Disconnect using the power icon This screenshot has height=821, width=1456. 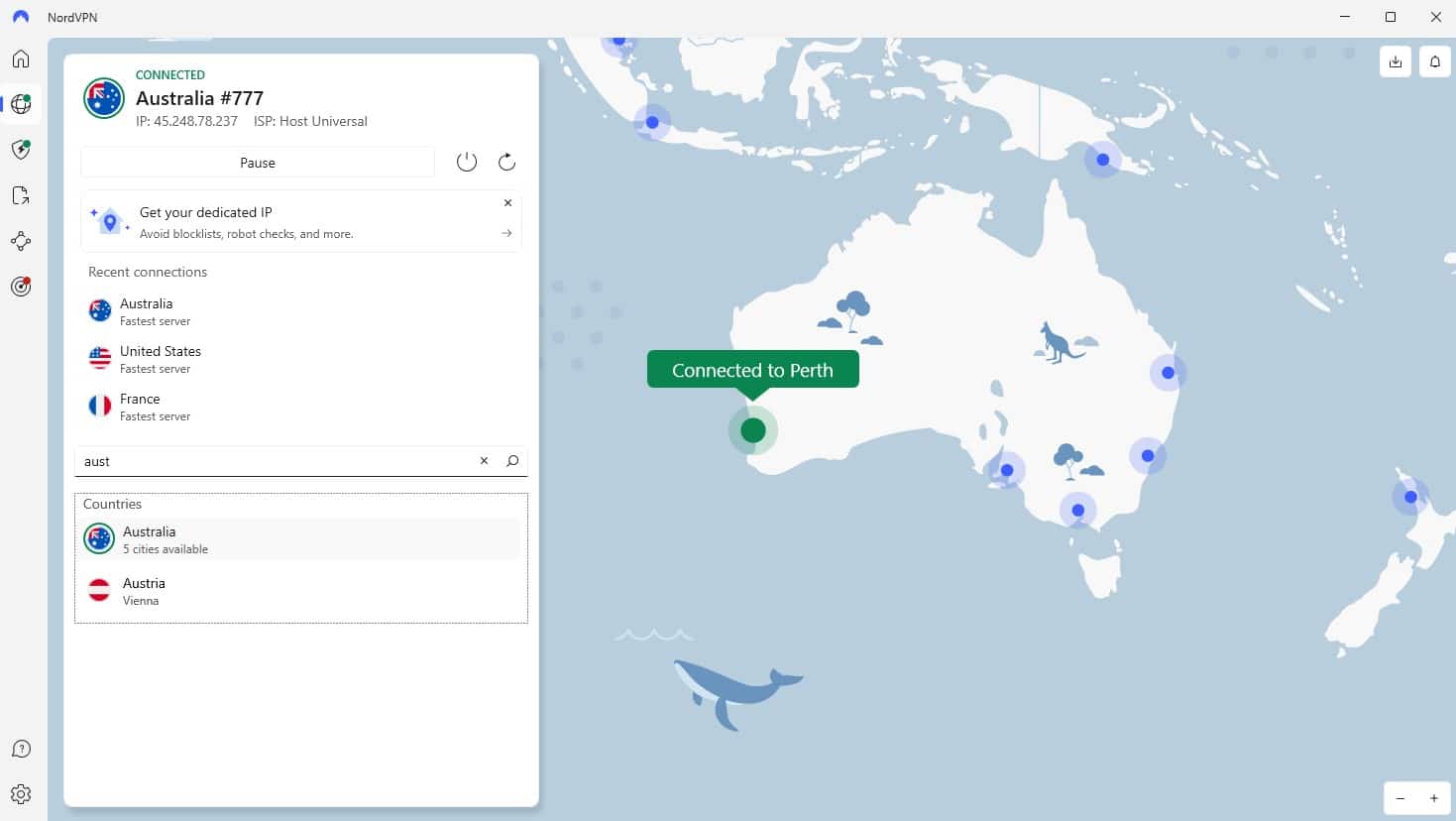(x=467, y=162)
